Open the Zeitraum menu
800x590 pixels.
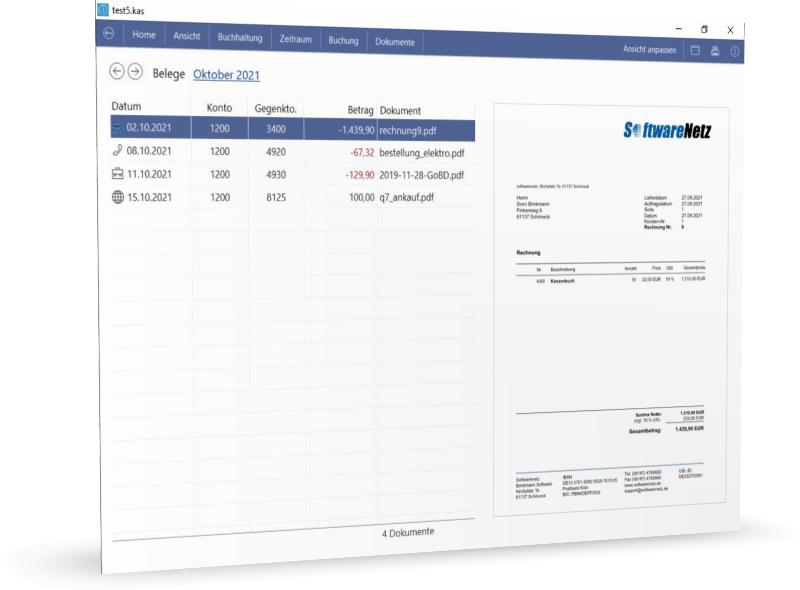click(295, 40)
